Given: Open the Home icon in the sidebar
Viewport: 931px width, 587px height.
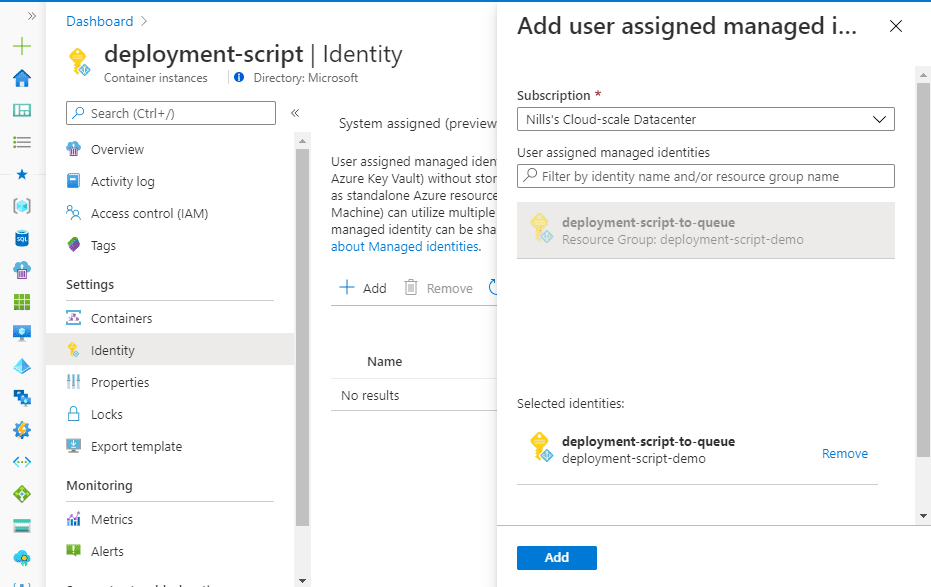Looking at the screenshot, I should tap(22, 78).
